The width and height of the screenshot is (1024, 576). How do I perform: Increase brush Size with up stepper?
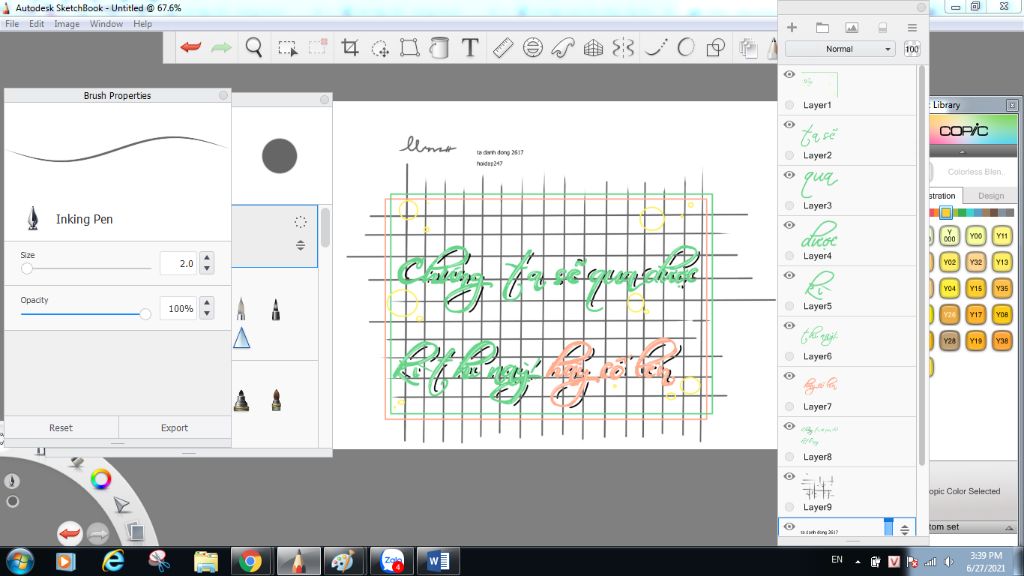207,257
